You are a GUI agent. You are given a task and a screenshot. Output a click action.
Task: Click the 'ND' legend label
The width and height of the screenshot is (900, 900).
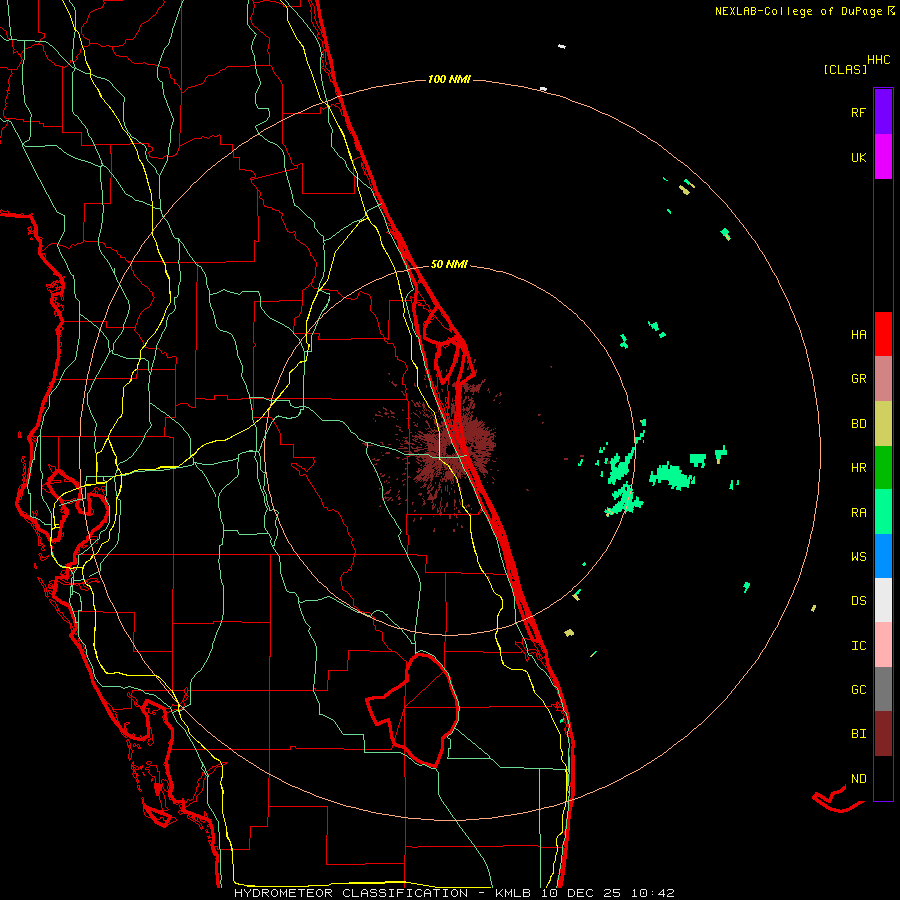pos(858,778)
